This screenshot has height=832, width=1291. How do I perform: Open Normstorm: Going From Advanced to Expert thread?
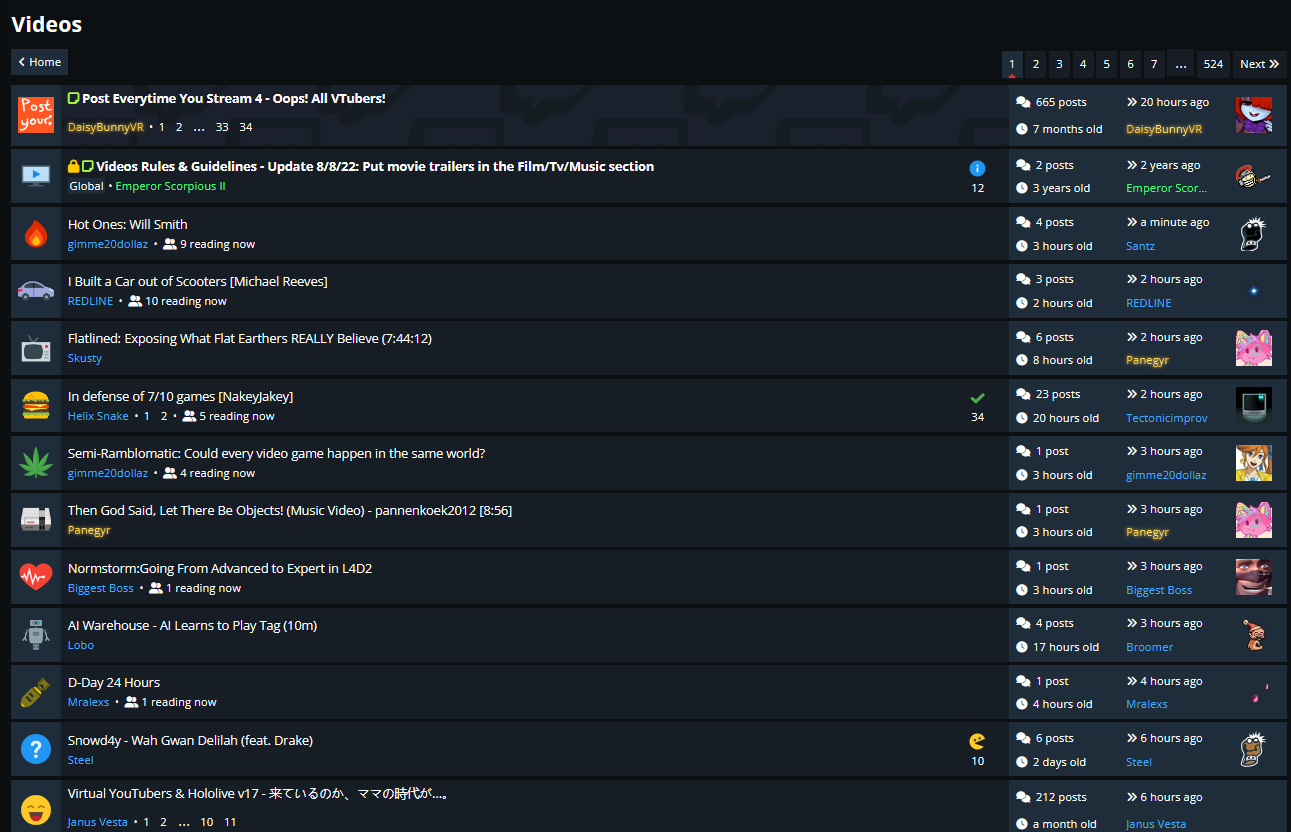[x=220, y=568]
